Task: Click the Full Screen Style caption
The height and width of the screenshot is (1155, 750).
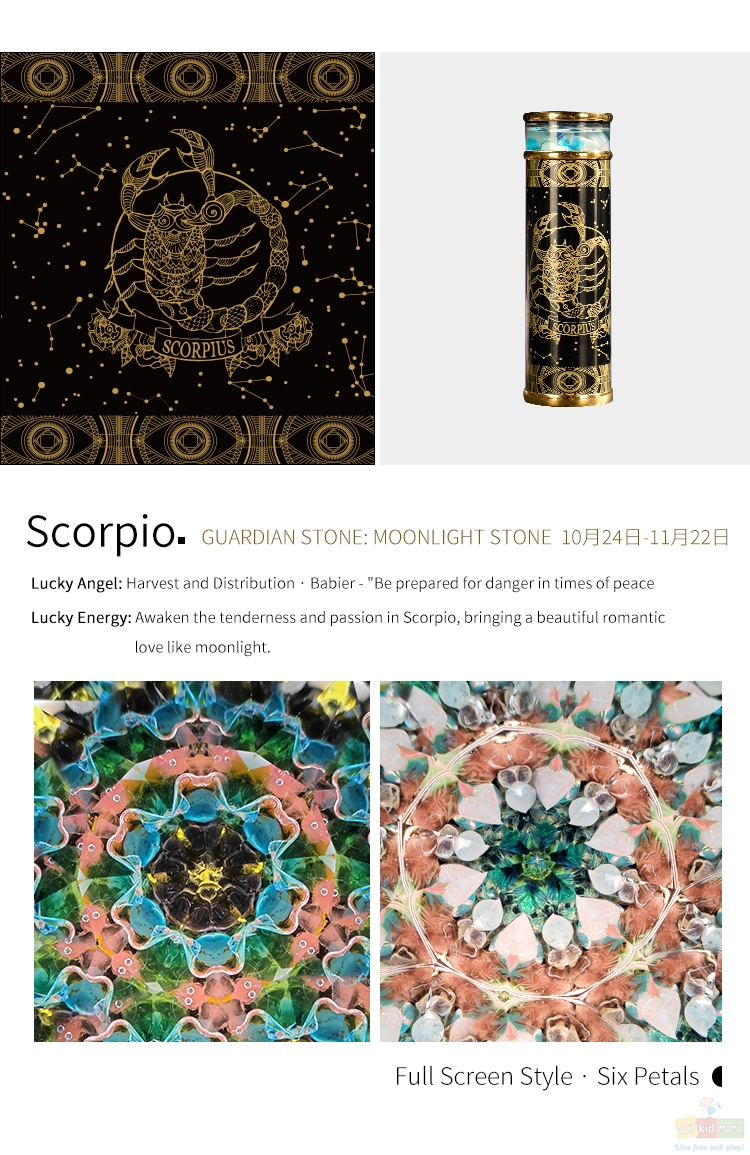Action: click(483, 1076)
